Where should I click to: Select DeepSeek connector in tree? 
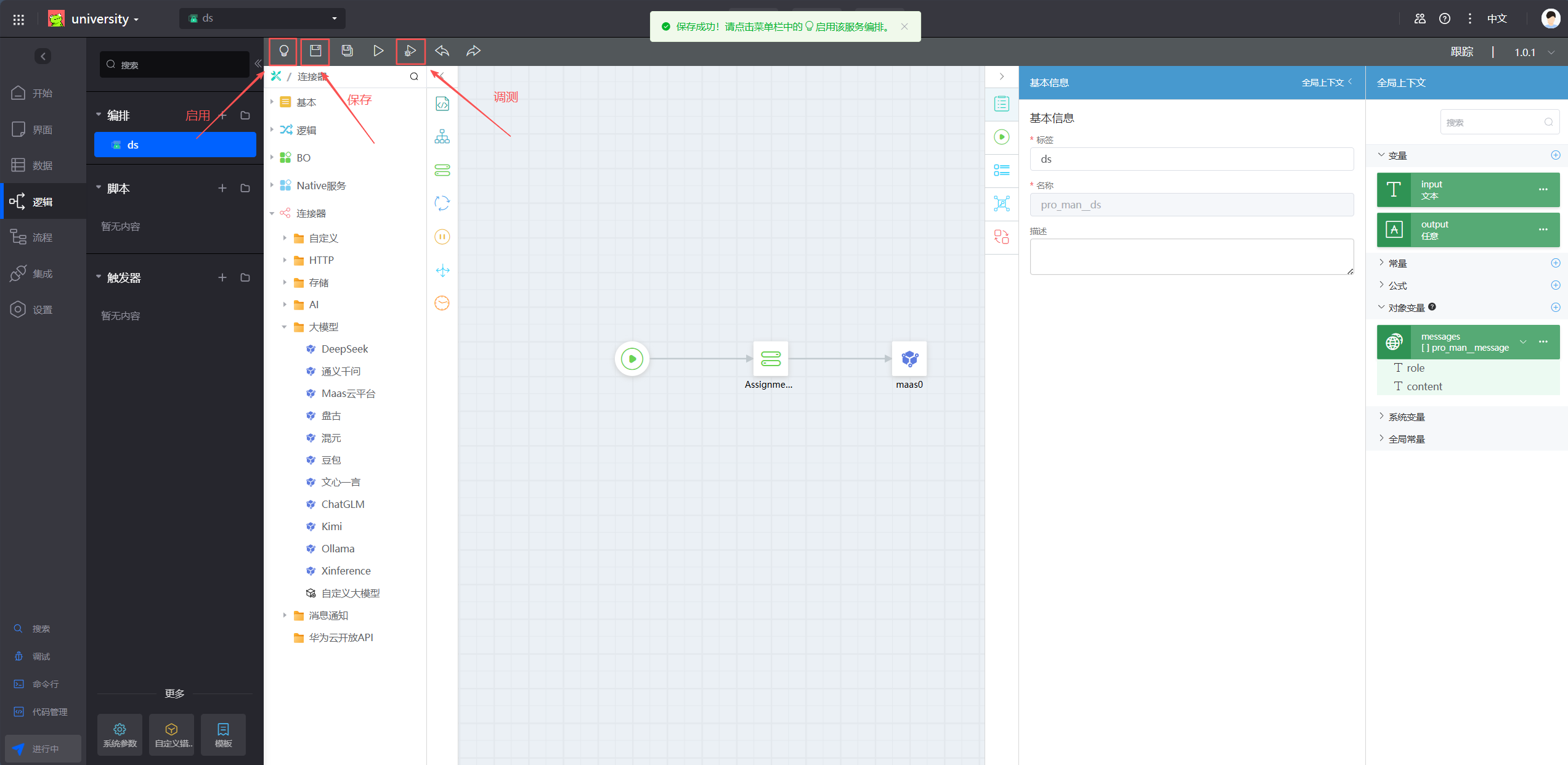(344, 349)
